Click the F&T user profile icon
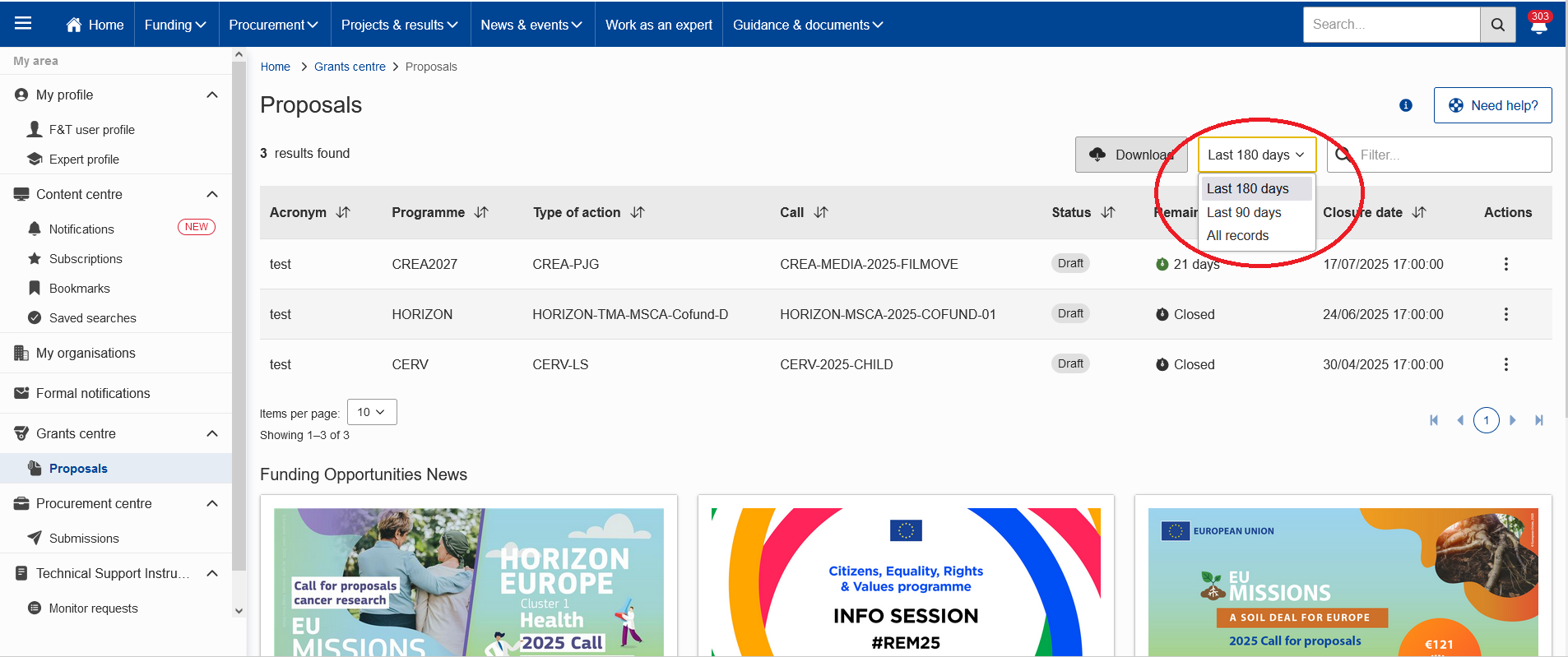This screenshot has height=657, width=1568. coord(35,129)
